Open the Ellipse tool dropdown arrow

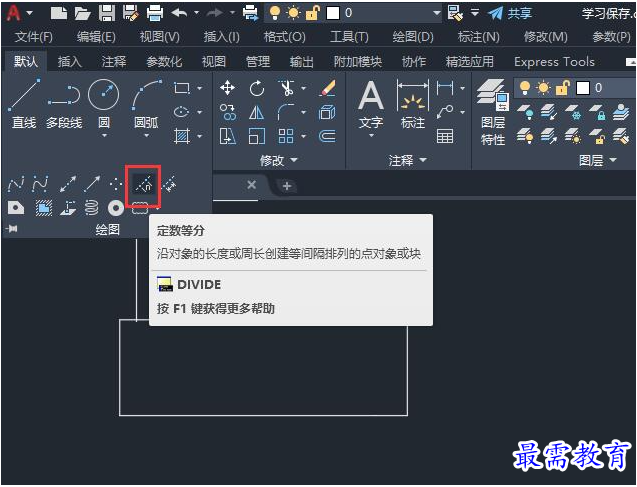[199, 112]
